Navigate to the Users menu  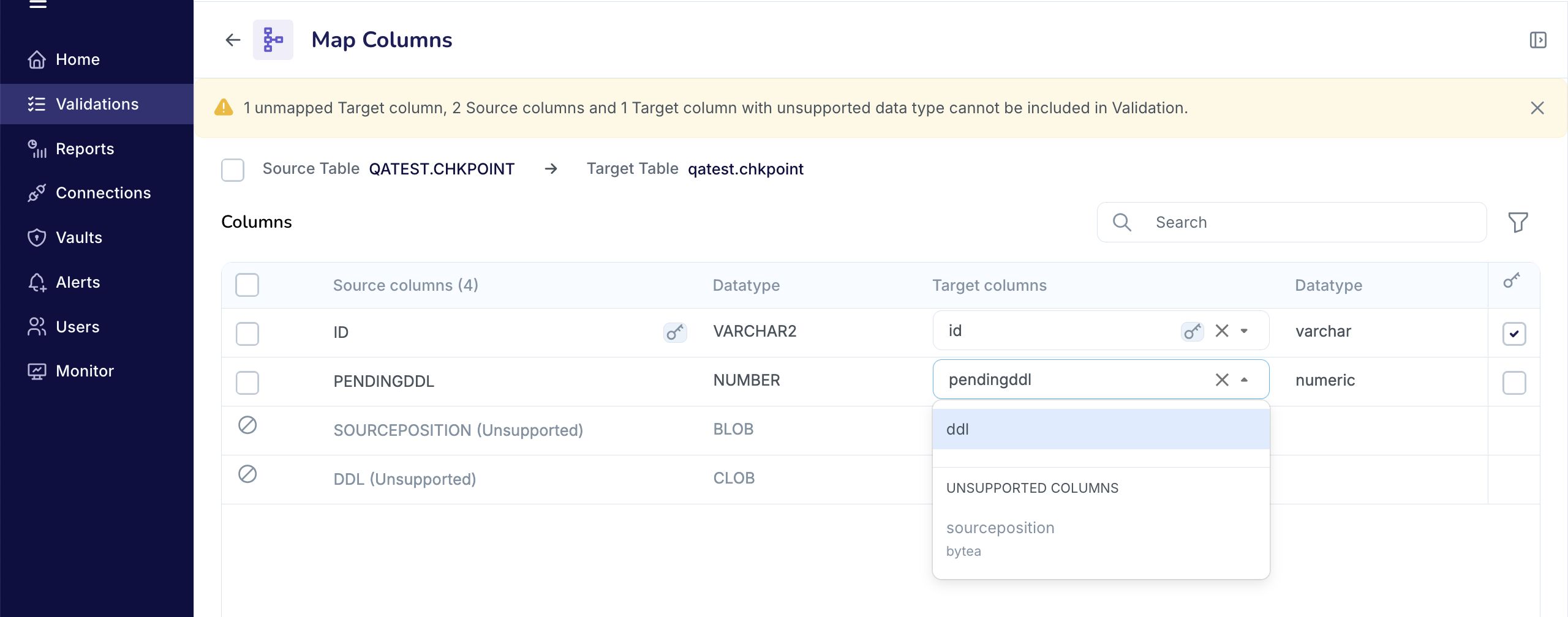[x=78, y=326]
